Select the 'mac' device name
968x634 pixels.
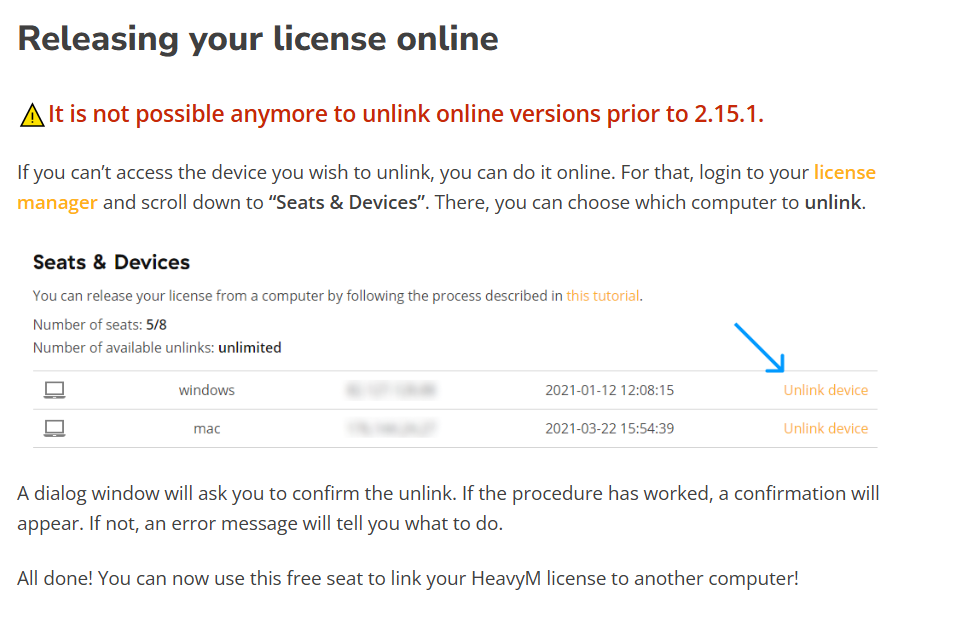(x=206, y=428)
